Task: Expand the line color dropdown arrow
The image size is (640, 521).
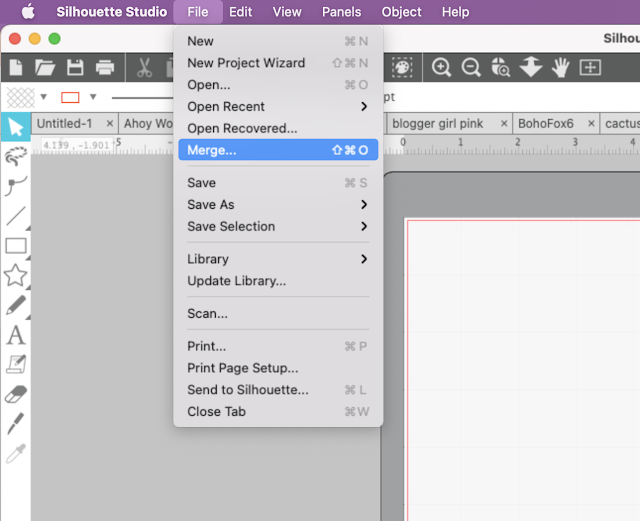Action: (93, 97)
